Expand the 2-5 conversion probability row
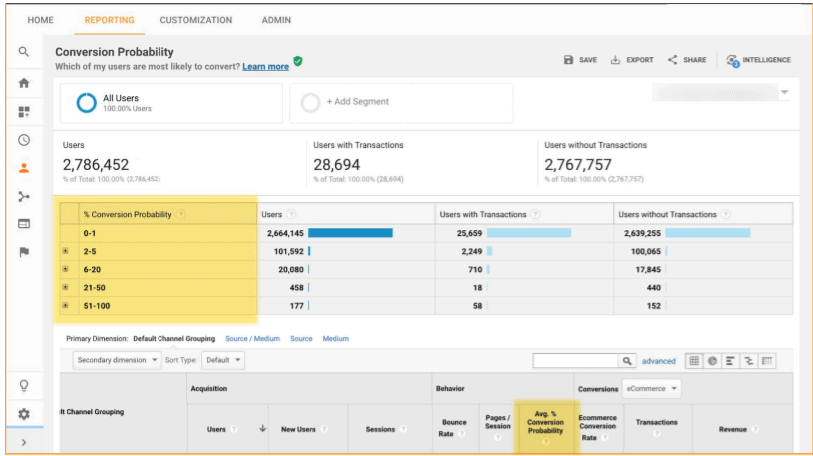The width and height of the screenshot is (813, 456). 66,251
